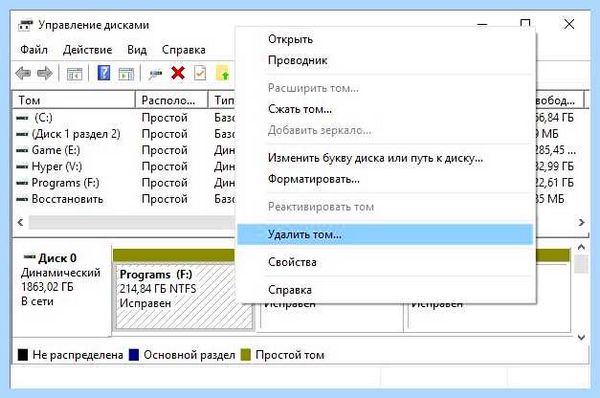Click the red X delete icon
Image resolution: width=600 pixels, height=398 pixels.
(178, 73)
